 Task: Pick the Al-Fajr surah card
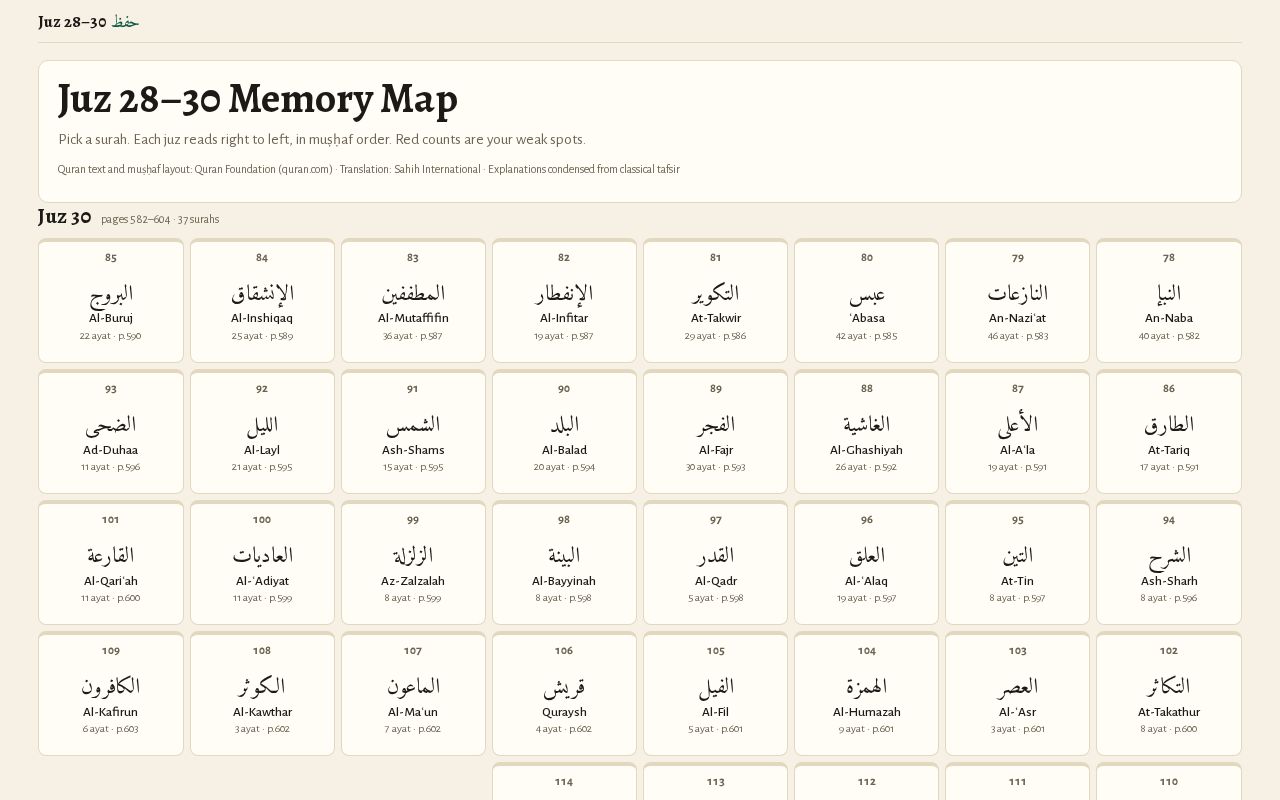tap(715, 431)
